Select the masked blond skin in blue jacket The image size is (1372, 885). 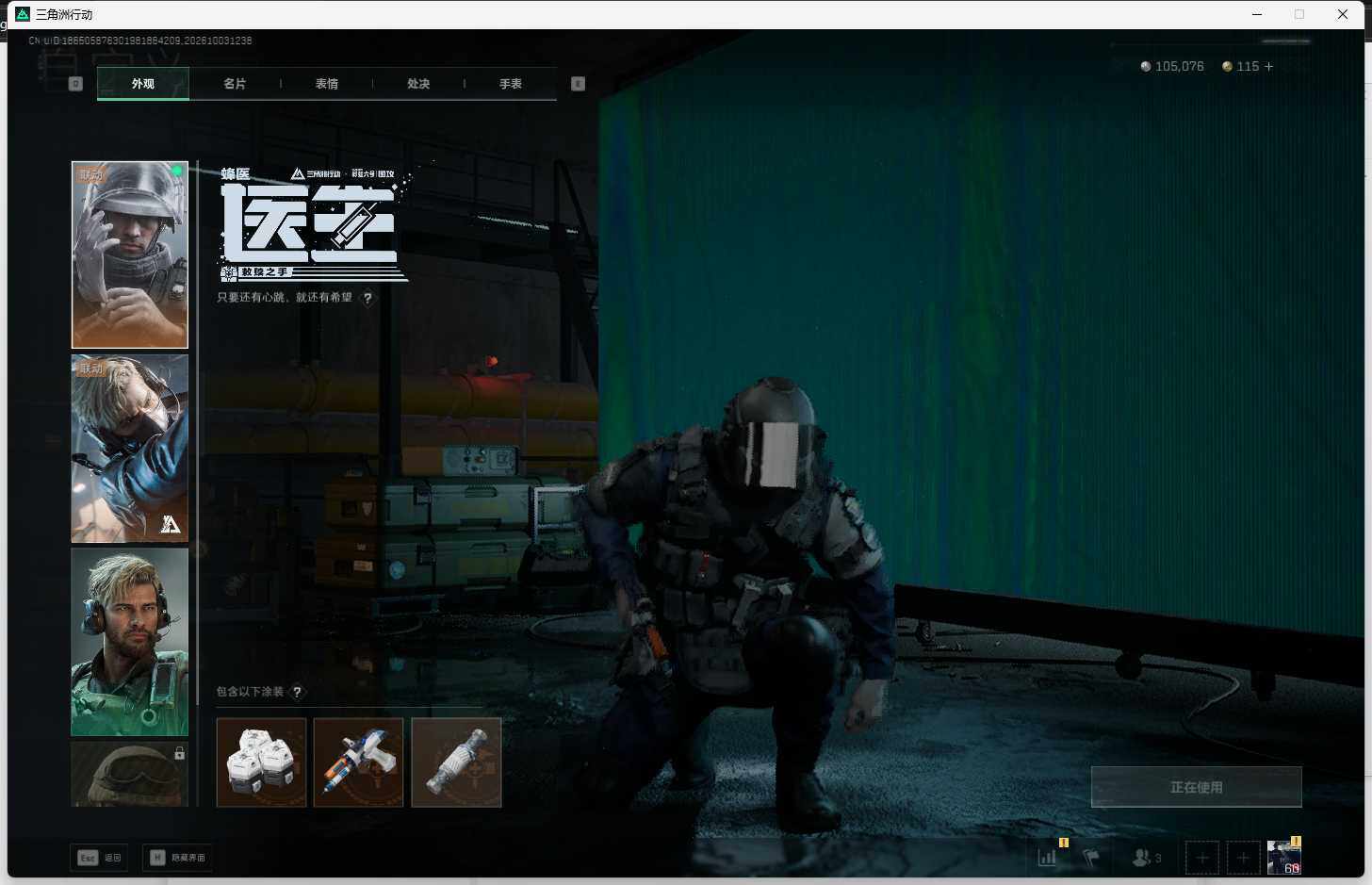[130, 449]
